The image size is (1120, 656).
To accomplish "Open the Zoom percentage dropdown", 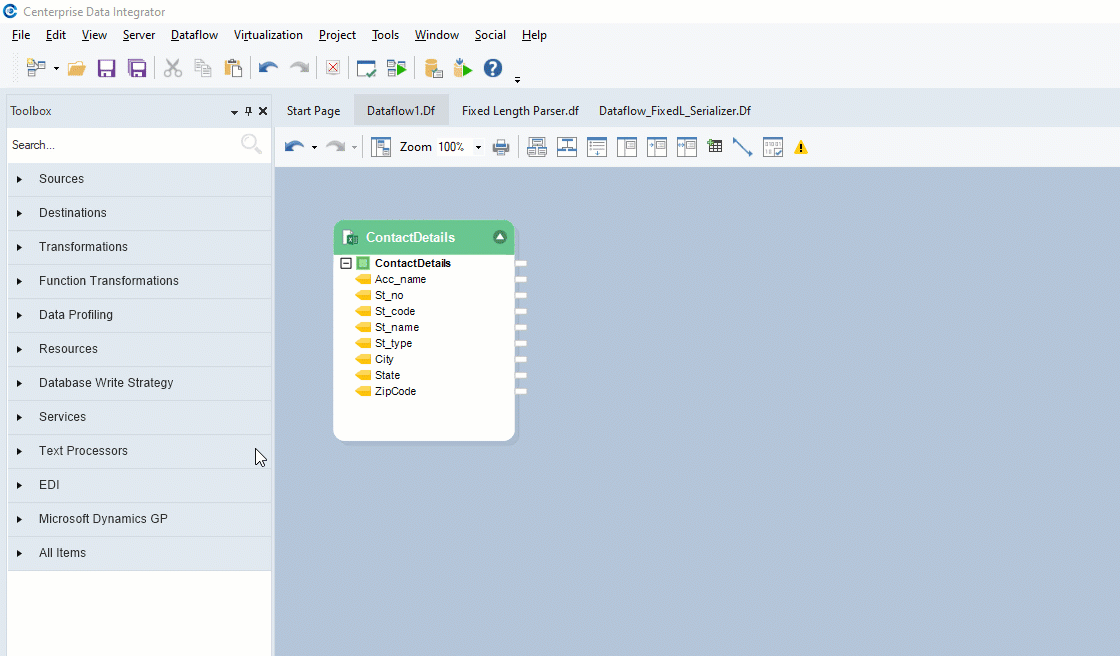I will (x=478, y=147).
